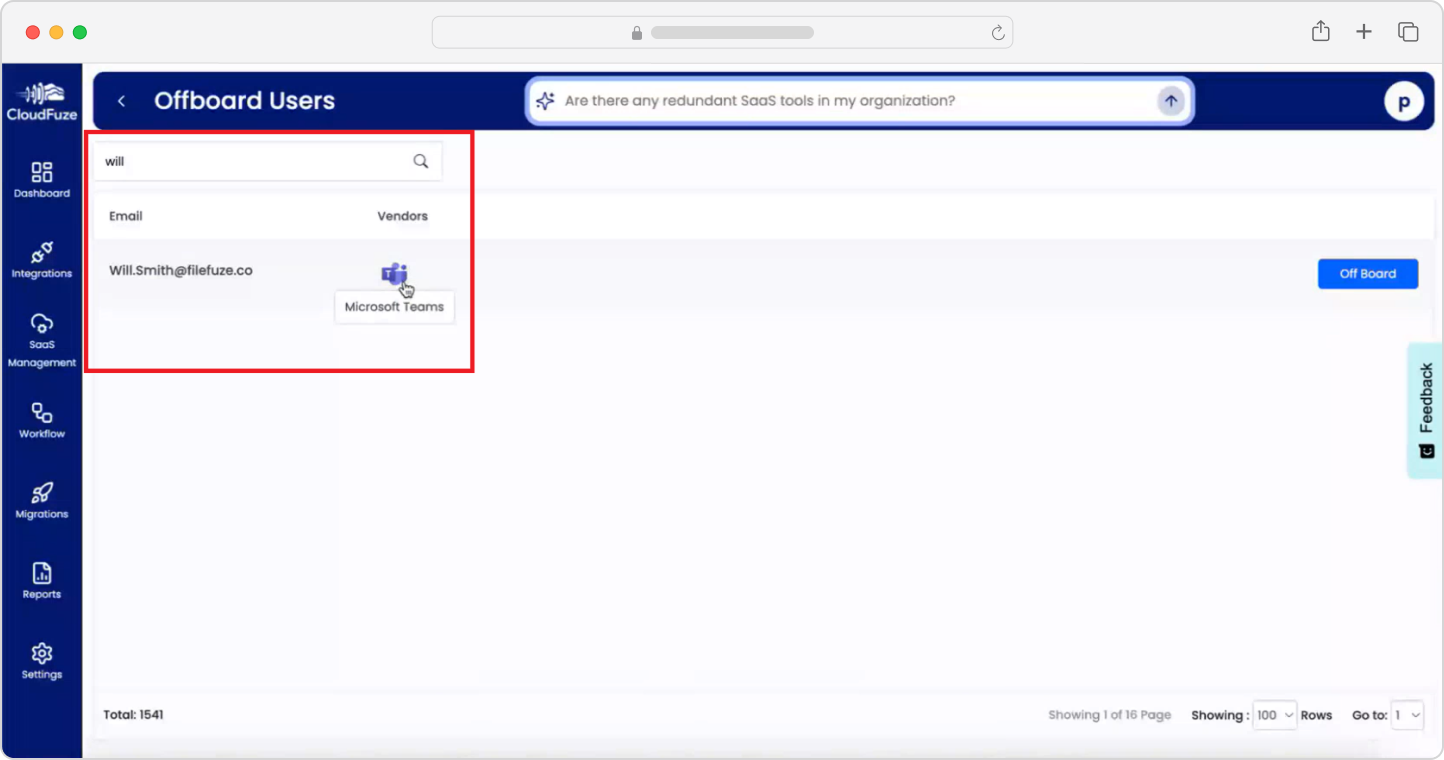Click the Email column header
1444x760 pixels.
(x=126, y=216)
